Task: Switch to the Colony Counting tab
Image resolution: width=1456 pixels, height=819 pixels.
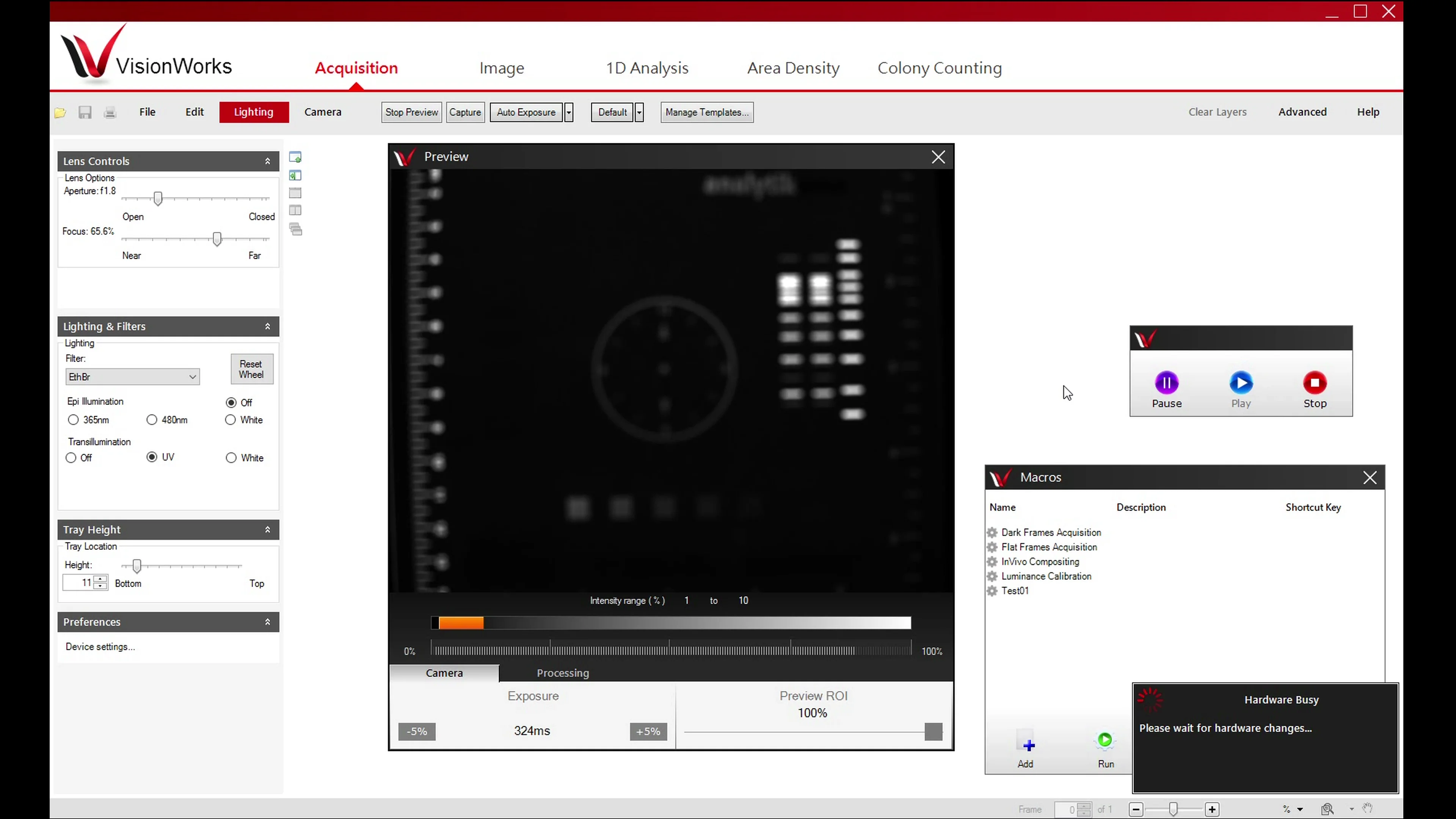Action: click(940, 68)
